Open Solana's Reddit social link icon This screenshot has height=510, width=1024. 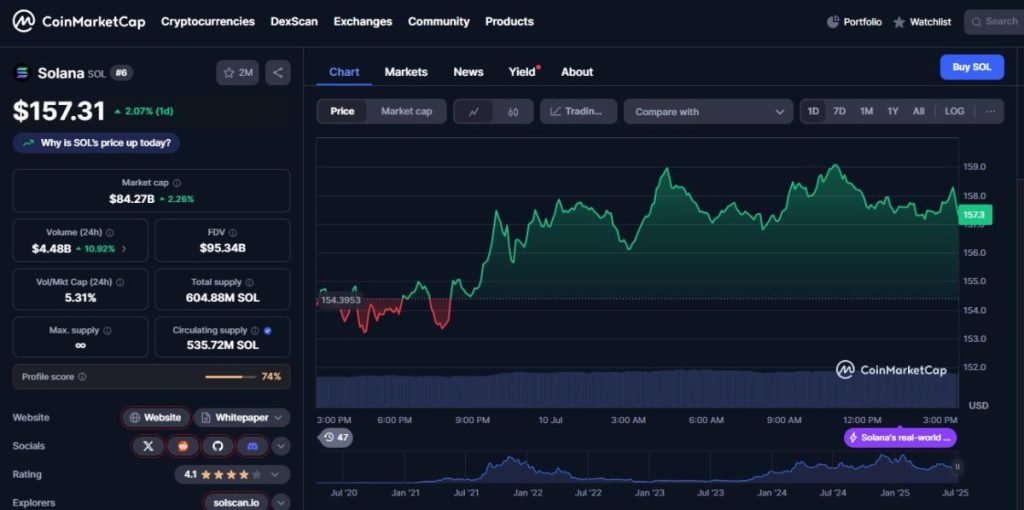point(183,446)
